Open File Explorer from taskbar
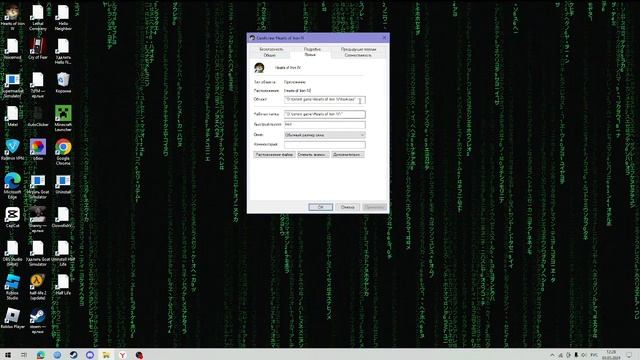The height and width of the screenshot is (360, 640). (106, 355)
